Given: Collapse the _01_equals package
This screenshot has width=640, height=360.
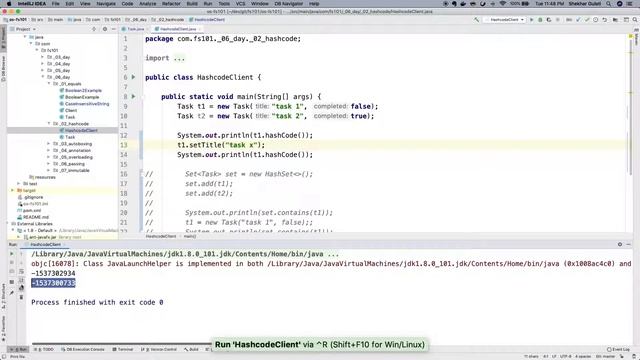Looking at the screenshot, I should pos(49,84).
